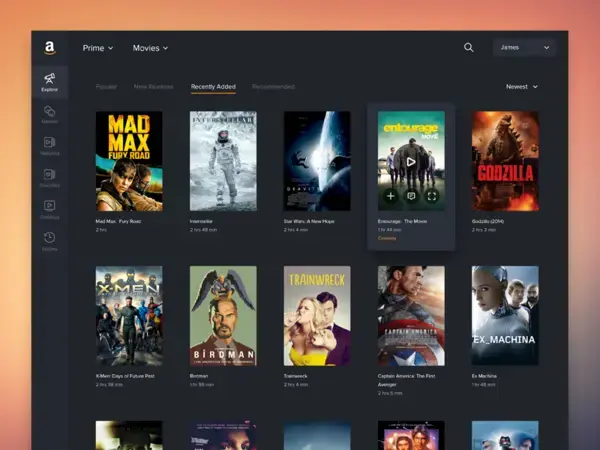Screen dimensions: 600x450
Task: Click the "Interstellar" title text
Action: [x=201, y=221]
